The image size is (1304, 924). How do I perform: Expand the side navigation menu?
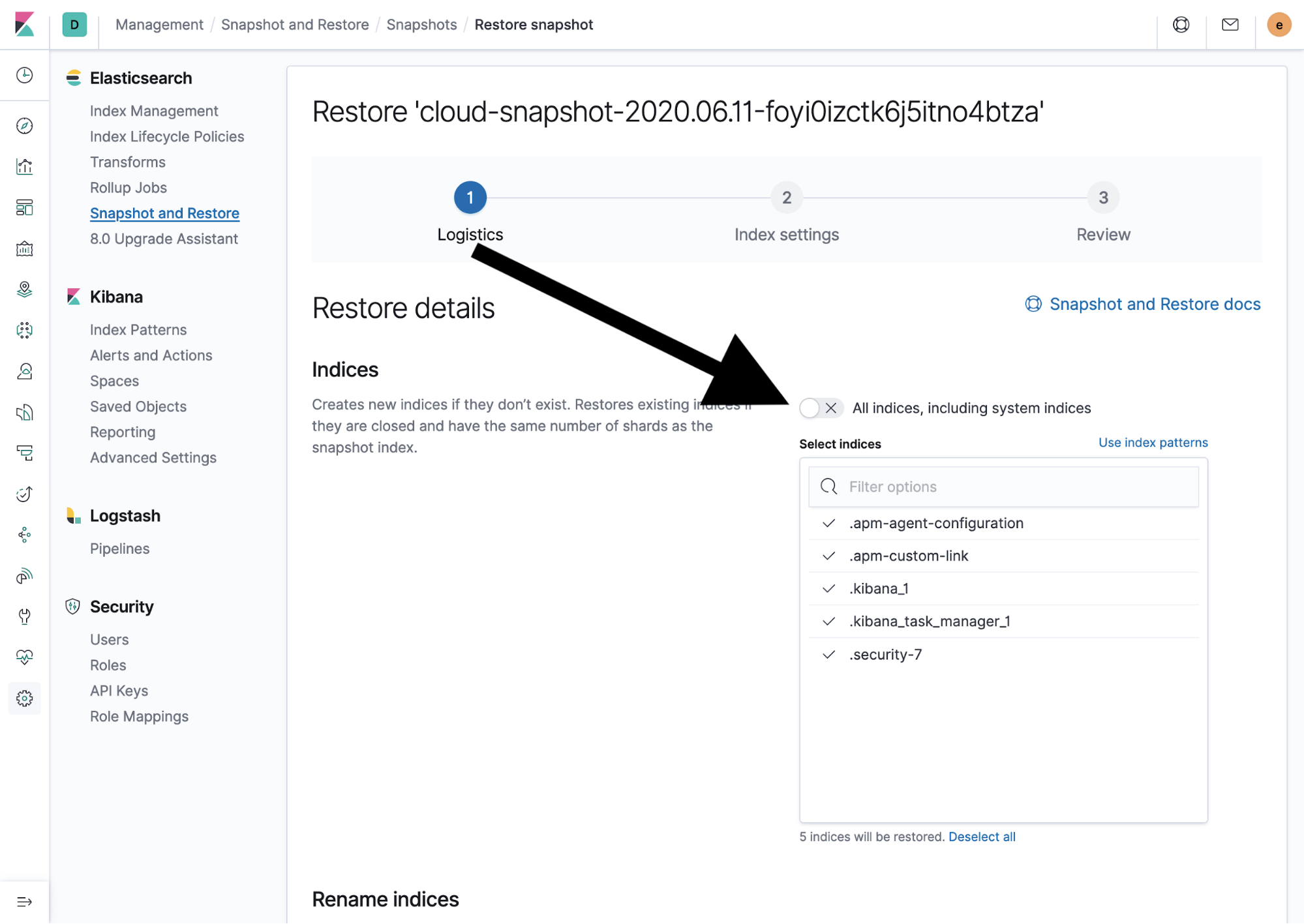25,902
